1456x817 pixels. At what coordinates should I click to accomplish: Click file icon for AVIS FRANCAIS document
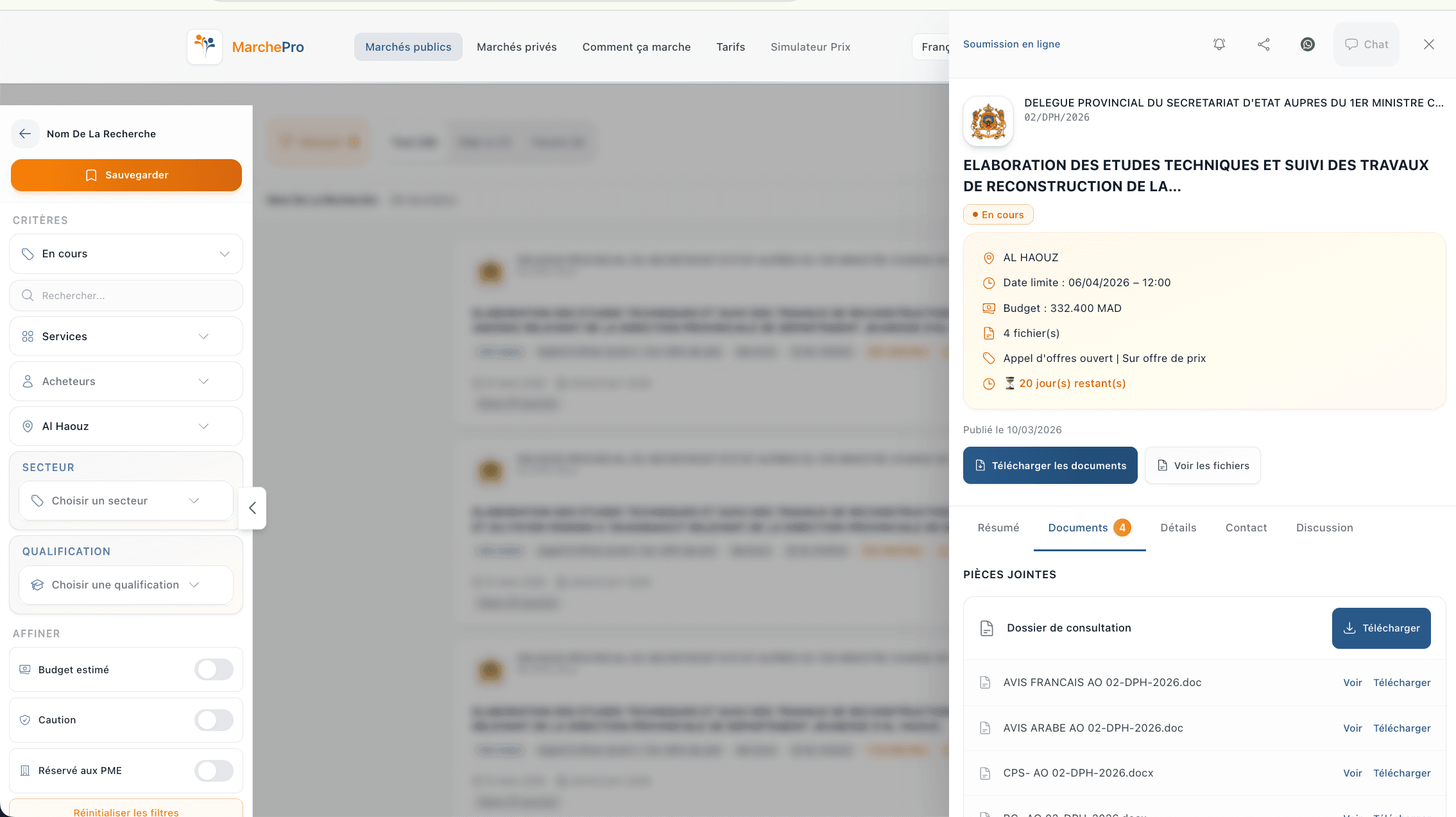[x=985, y=682]
